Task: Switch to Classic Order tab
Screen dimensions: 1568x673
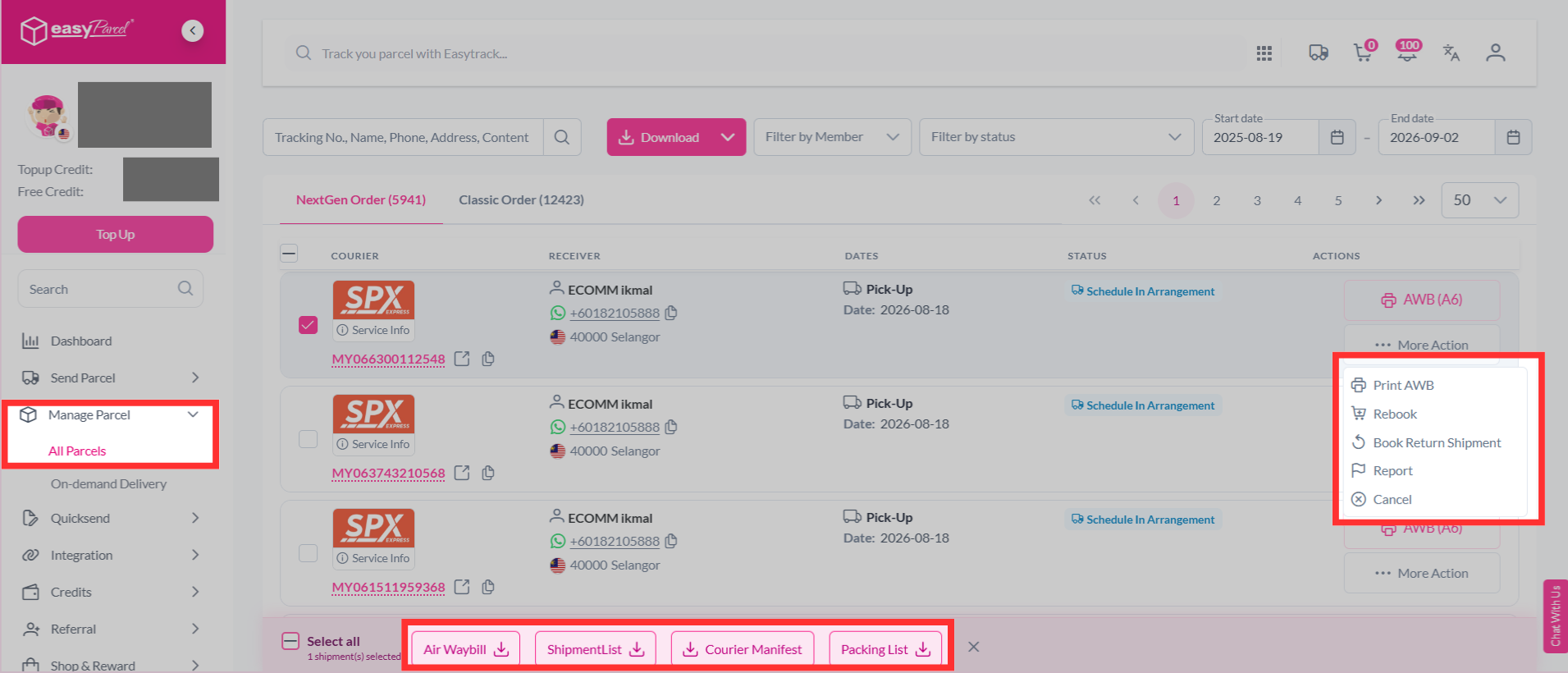Action: point(521,199)
